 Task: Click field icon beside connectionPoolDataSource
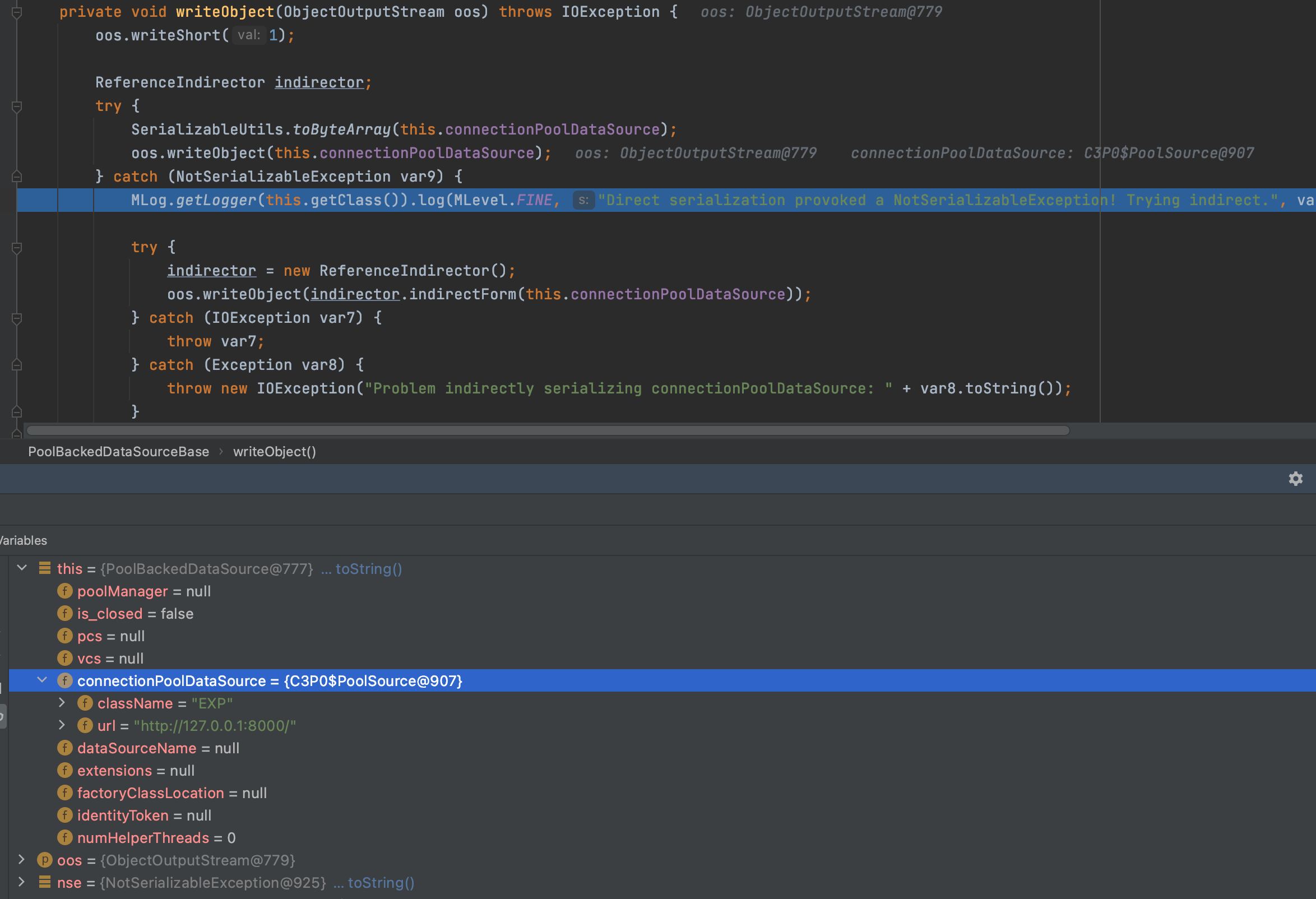pyautogui.click(x=65, y=680)
